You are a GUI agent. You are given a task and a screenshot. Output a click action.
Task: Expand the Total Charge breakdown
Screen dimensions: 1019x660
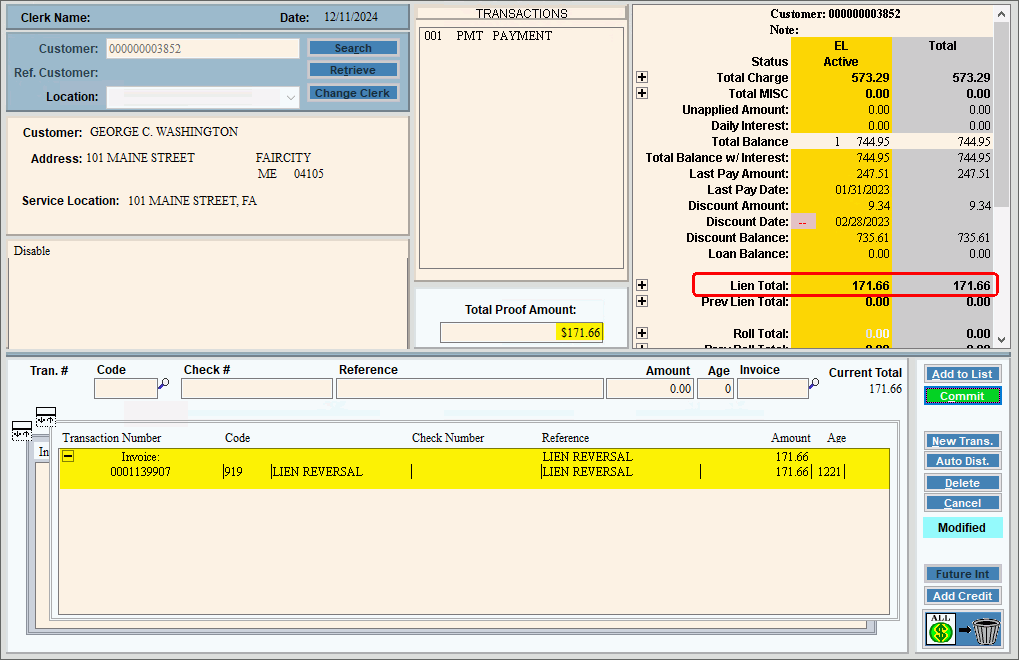[x=642, y=77]
